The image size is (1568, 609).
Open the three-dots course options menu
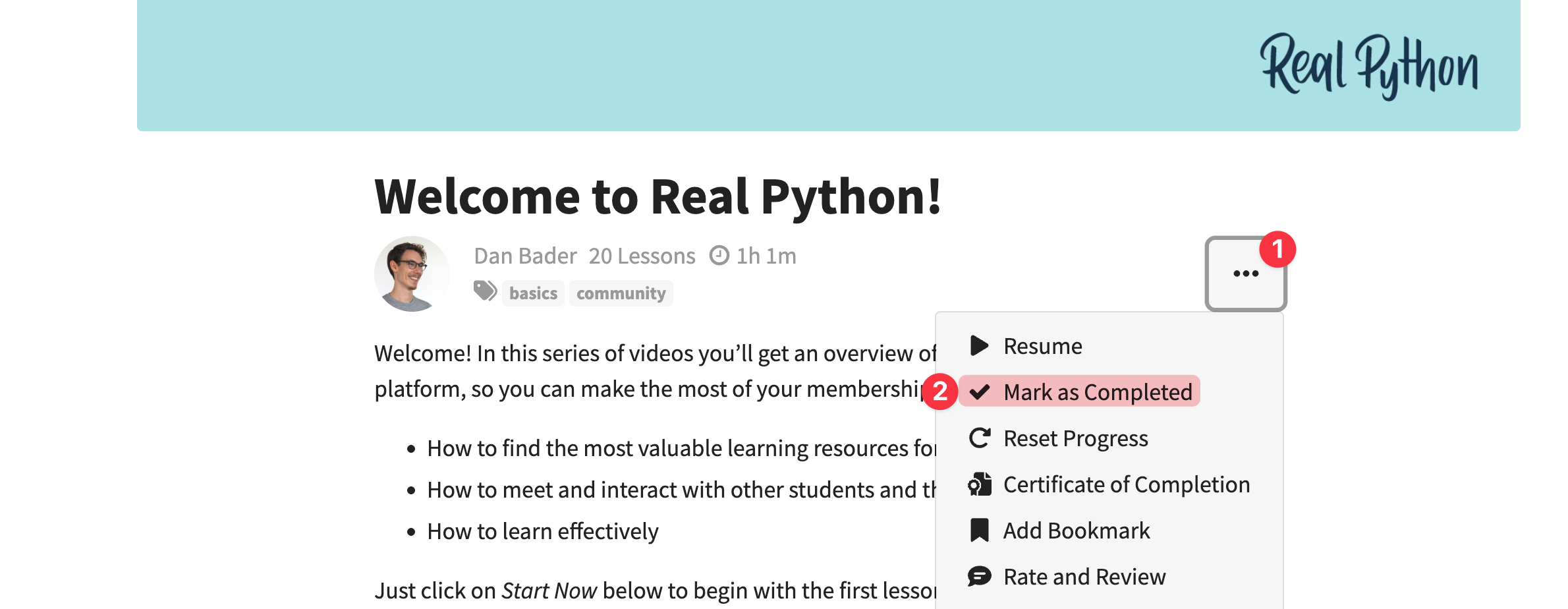1245,274
